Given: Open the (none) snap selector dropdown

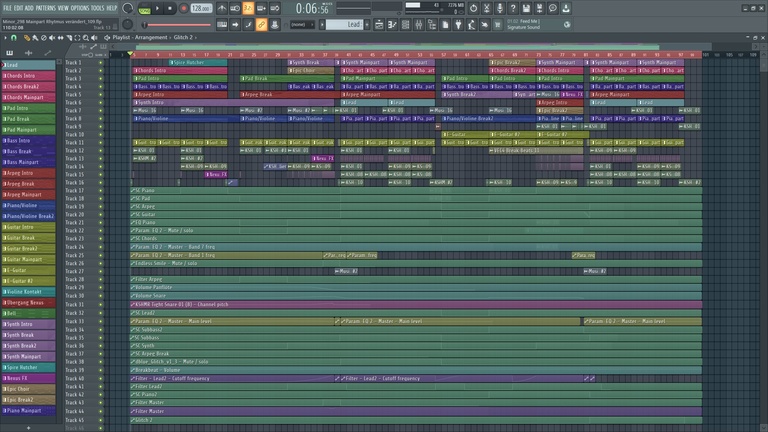Looking at the screenshot, I should (x=301, y=24).
